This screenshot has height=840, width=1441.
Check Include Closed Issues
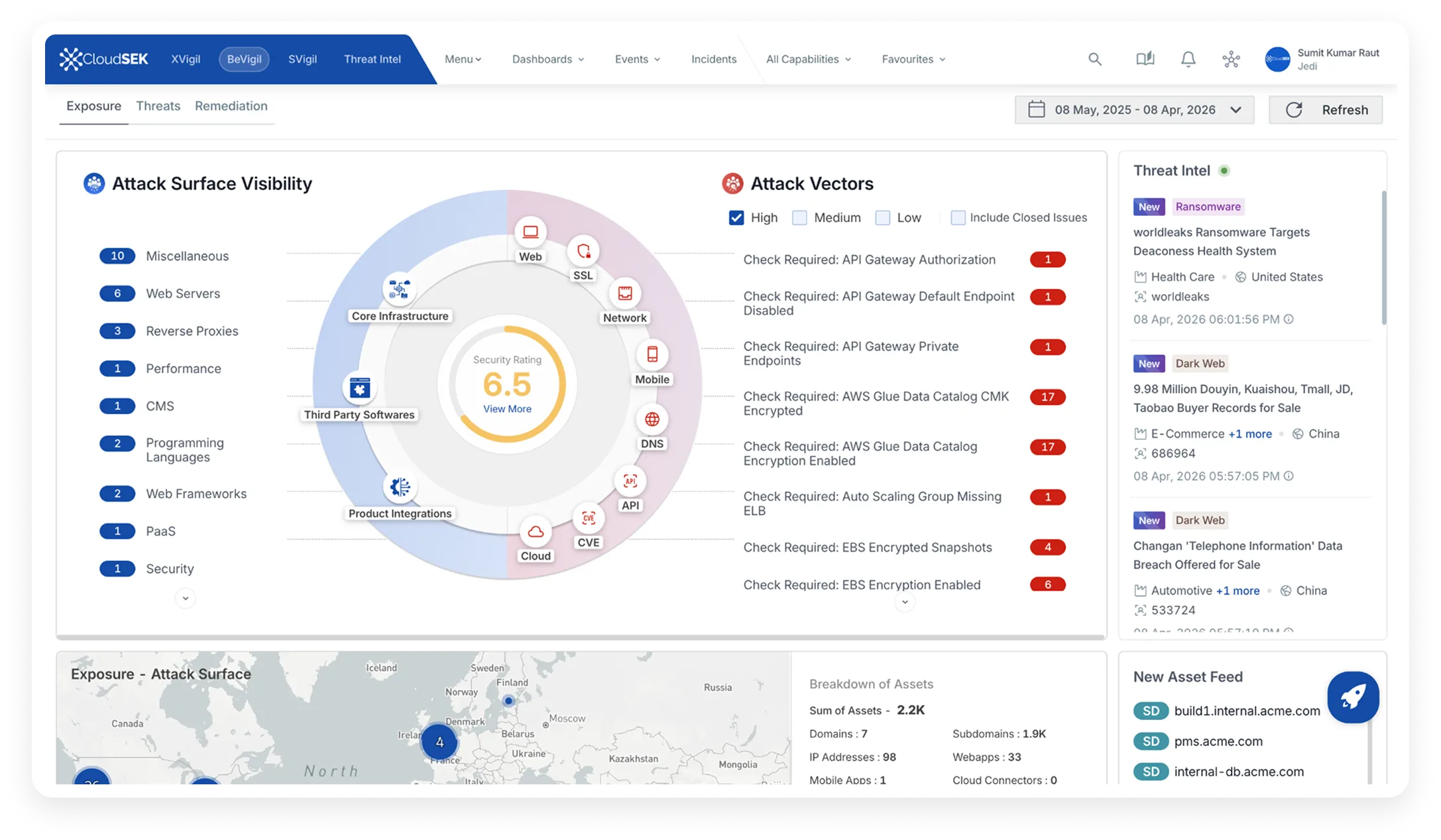tap(957, 217)
